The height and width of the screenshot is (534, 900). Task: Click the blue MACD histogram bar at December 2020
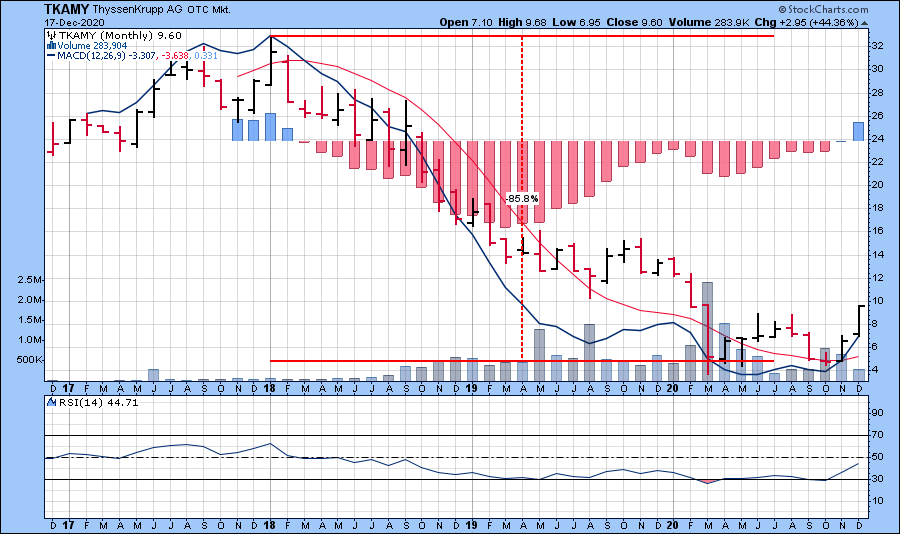coord(859,131)
